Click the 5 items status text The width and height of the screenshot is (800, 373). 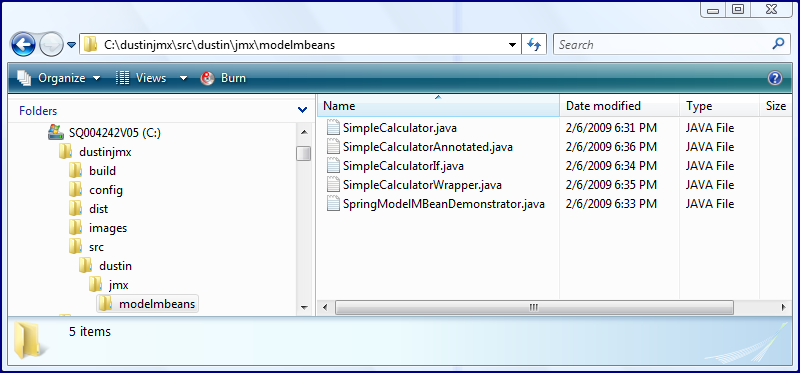(x=90, y=332)
